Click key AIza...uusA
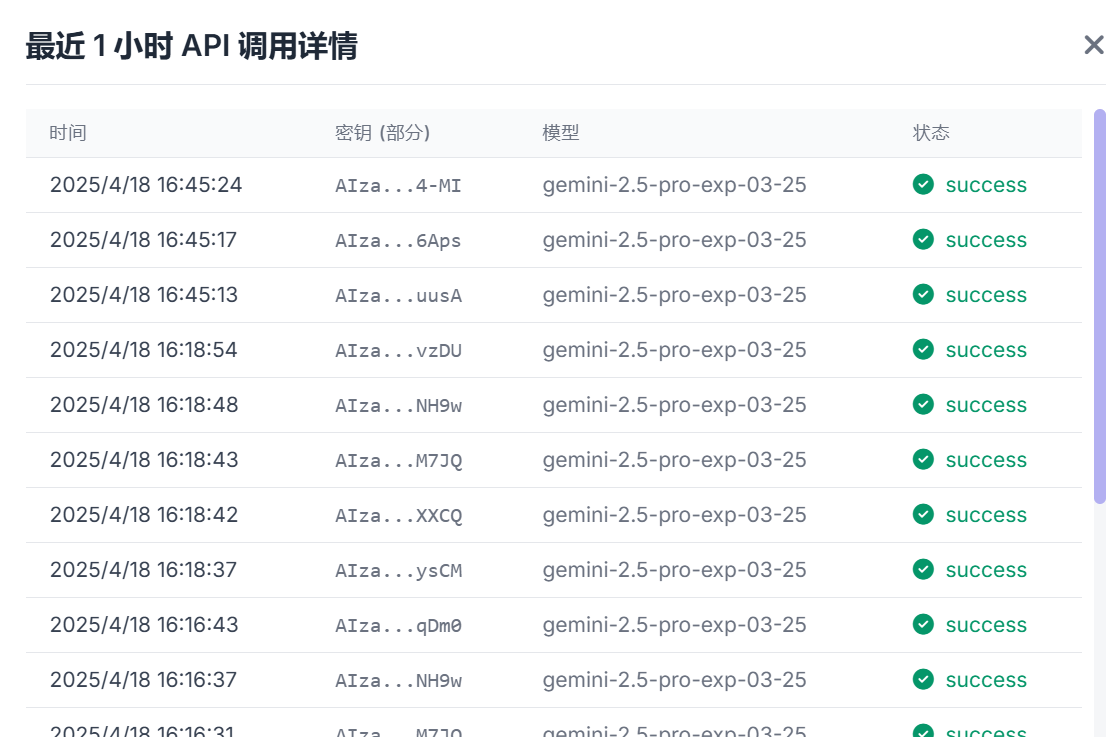The image size is (1110, 737). coord(399,295)
